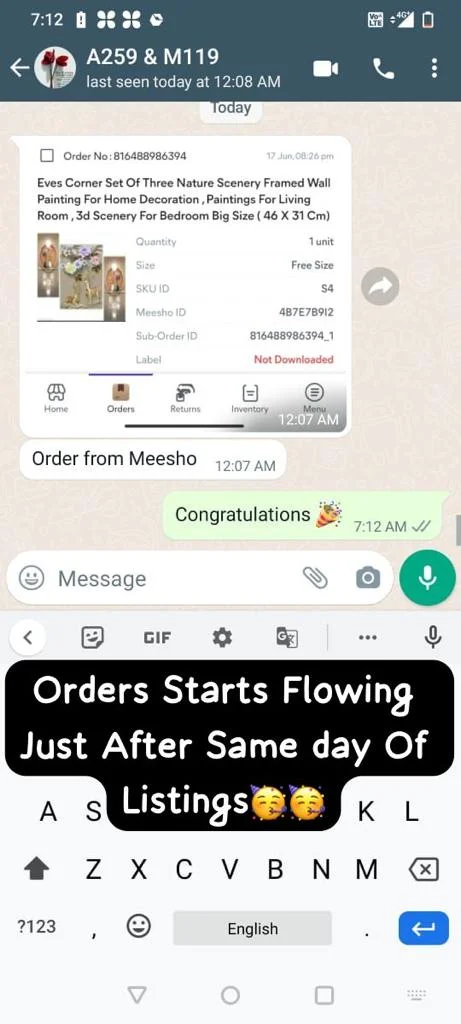The width and height of the screenshot is (461, 1024).
Task: Tap the attachment paperclip icon
Action: click(315, 577)
